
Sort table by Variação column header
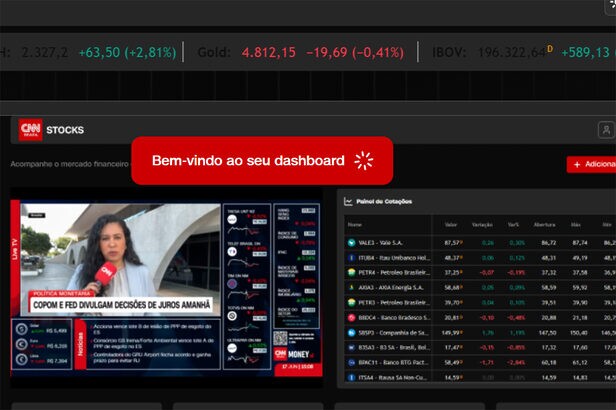(x=482, y=225)
